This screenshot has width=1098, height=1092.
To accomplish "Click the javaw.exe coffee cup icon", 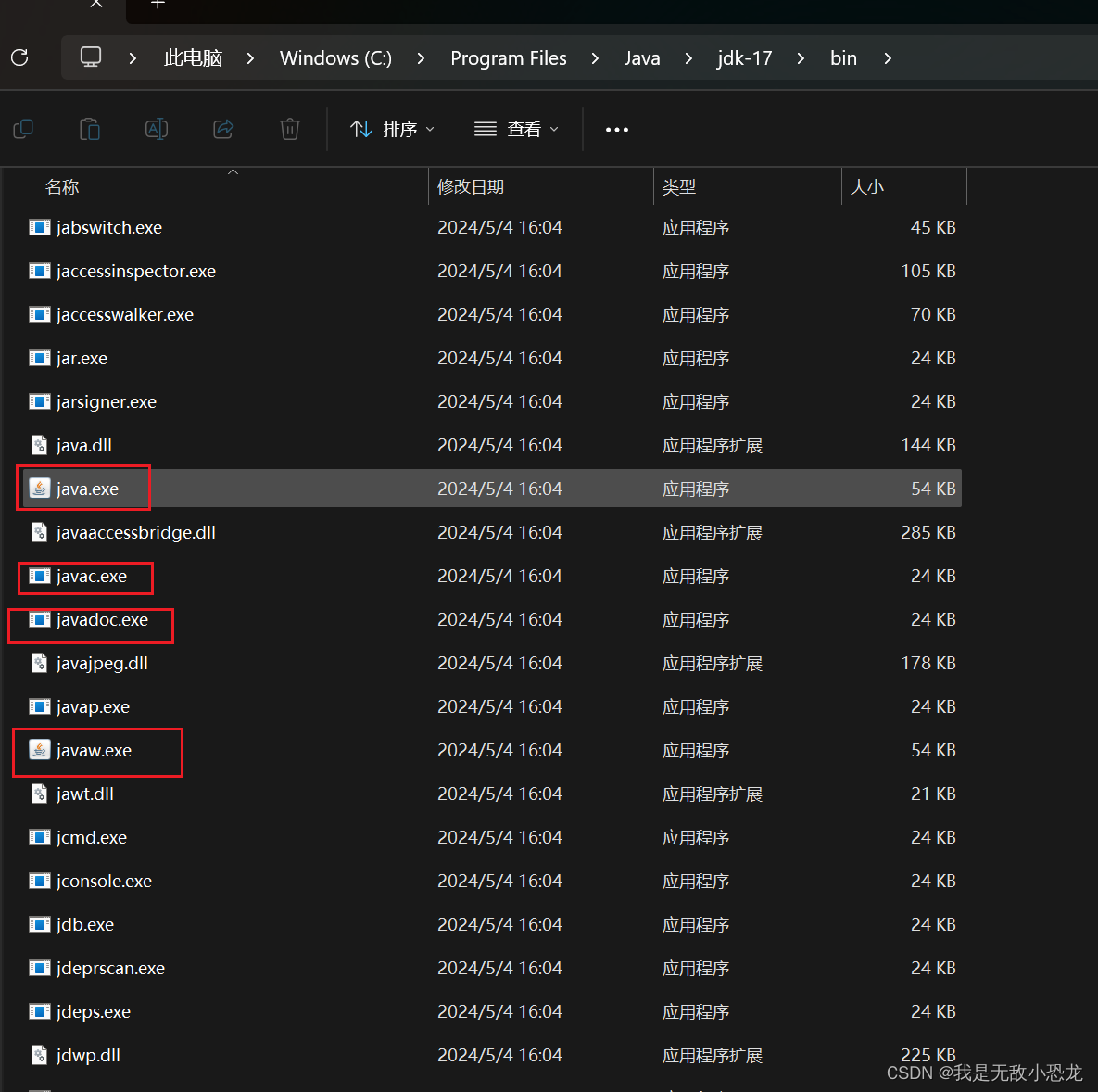I will pos(39,750).
